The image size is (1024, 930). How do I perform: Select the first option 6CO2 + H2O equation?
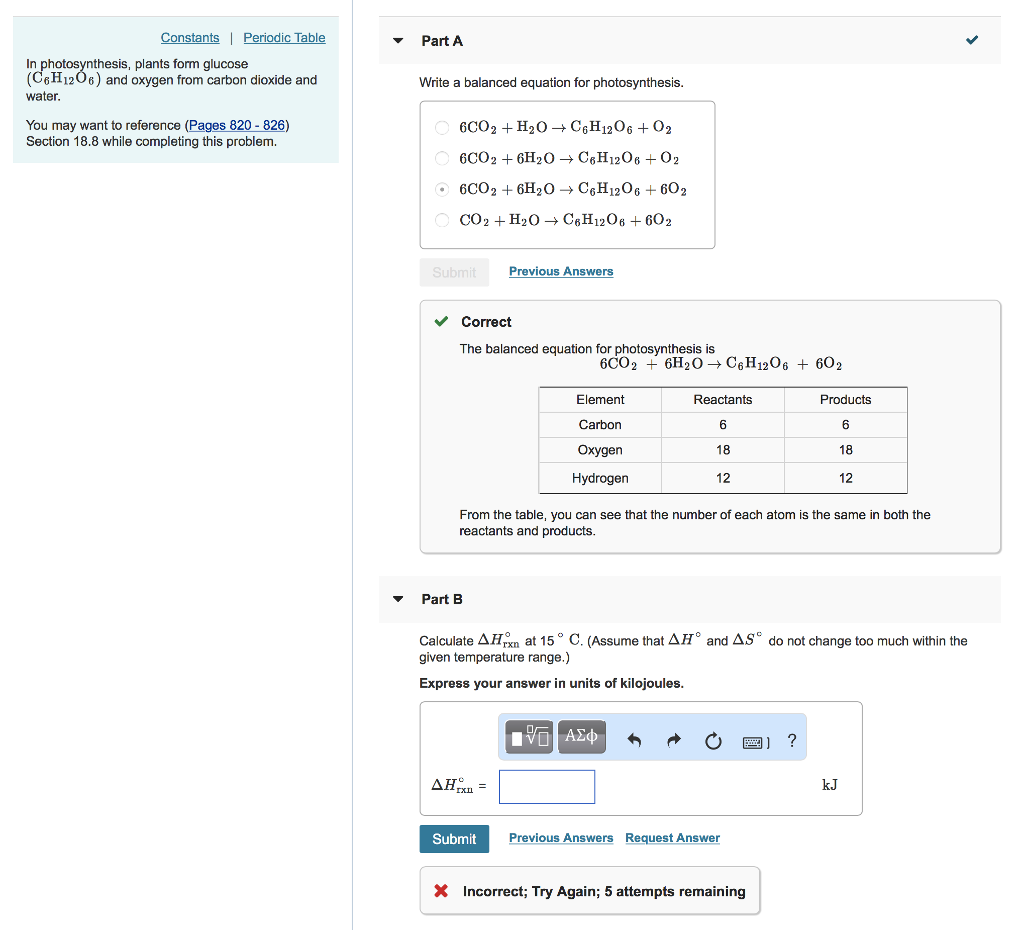442,127
